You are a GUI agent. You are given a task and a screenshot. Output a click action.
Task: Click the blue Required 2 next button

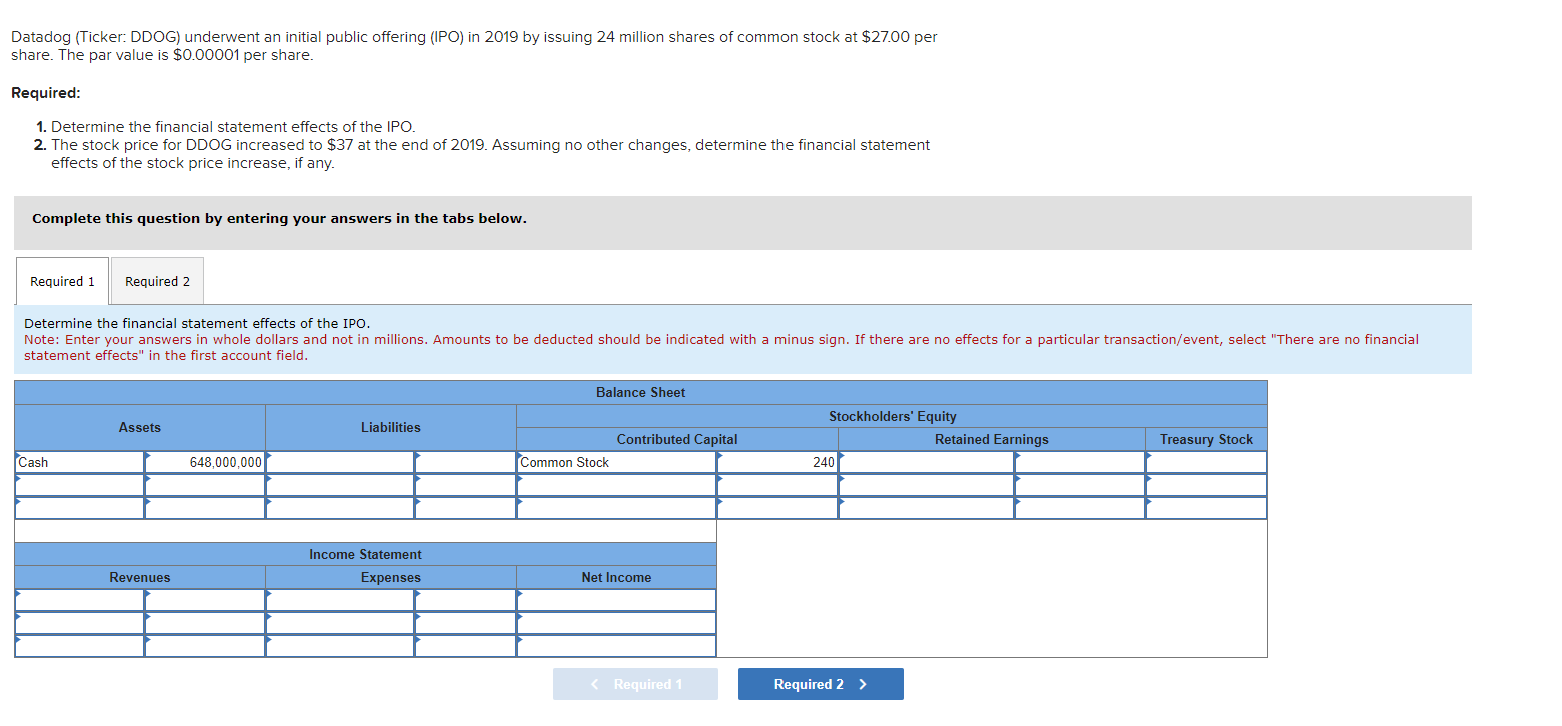(x=820, y=684)
